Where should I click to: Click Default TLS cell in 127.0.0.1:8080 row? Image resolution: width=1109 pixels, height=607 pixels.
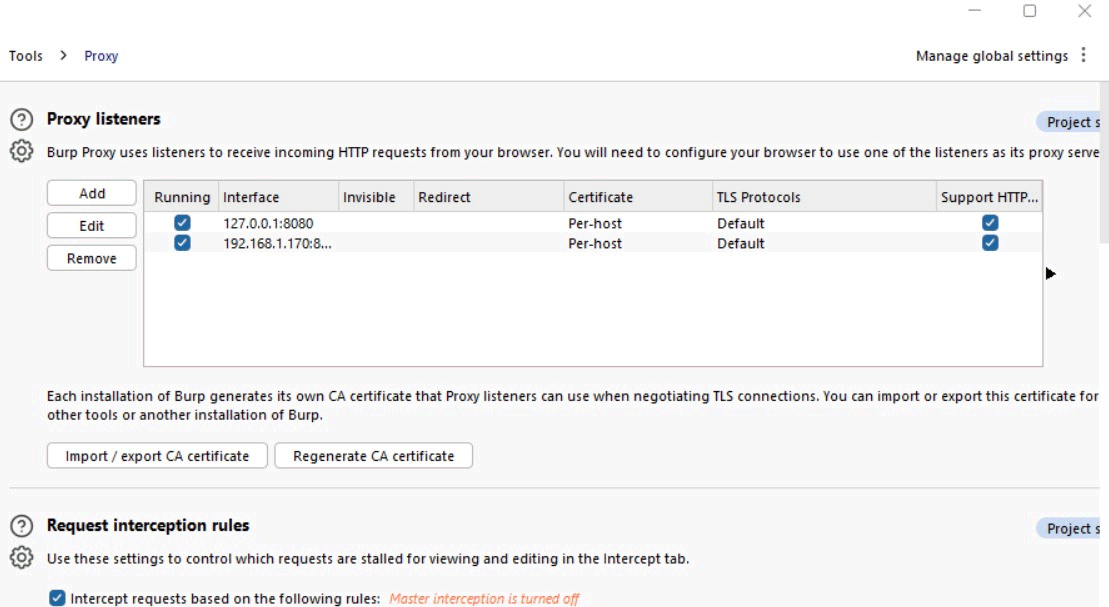pos(824,223)
